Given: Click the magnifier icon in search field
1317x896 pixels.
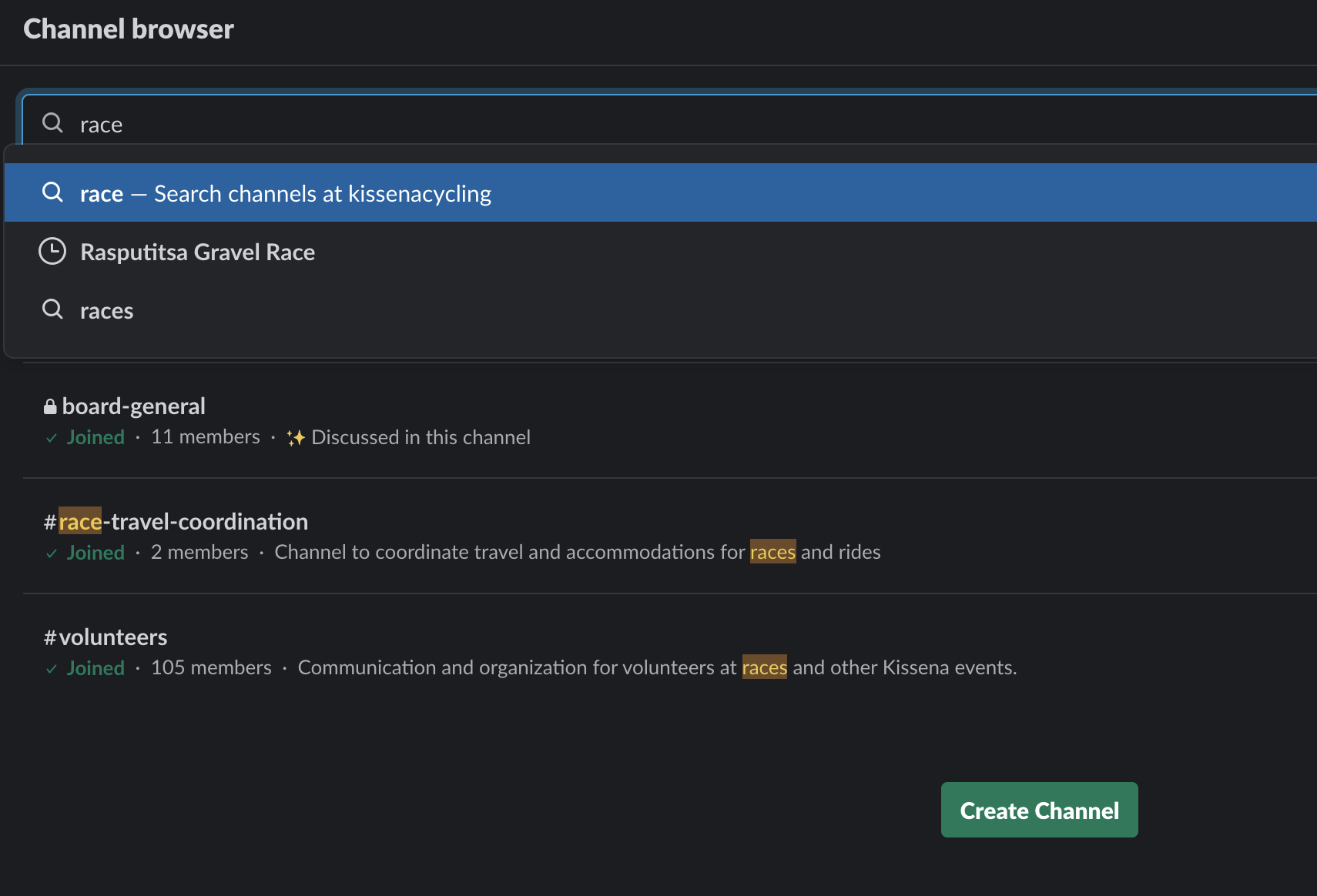Looking at the screenshot, I should (x=52, y=123).
